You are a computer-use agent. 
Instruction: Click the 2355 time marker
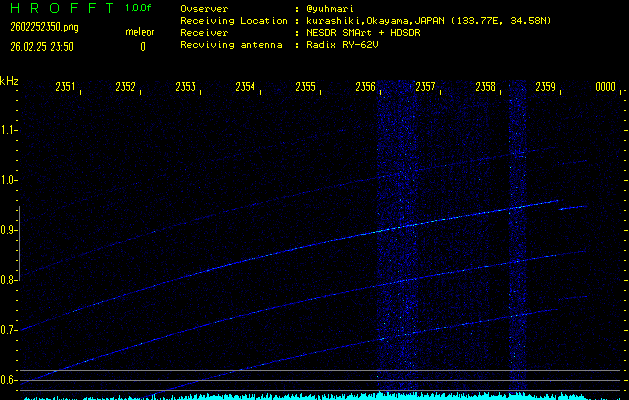[306, 88]
